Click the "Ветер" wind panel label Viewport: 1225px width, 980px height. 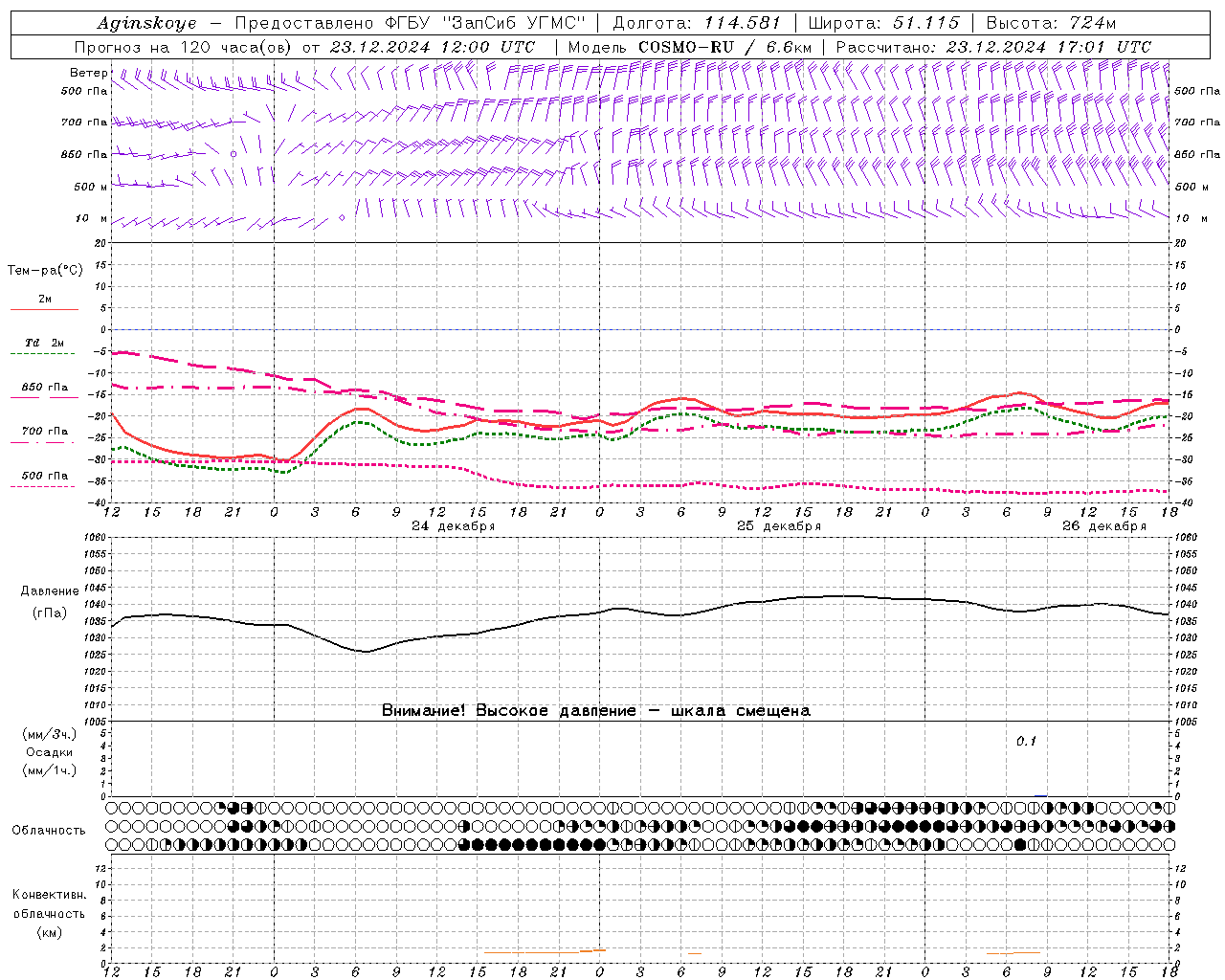pos(89,73)
